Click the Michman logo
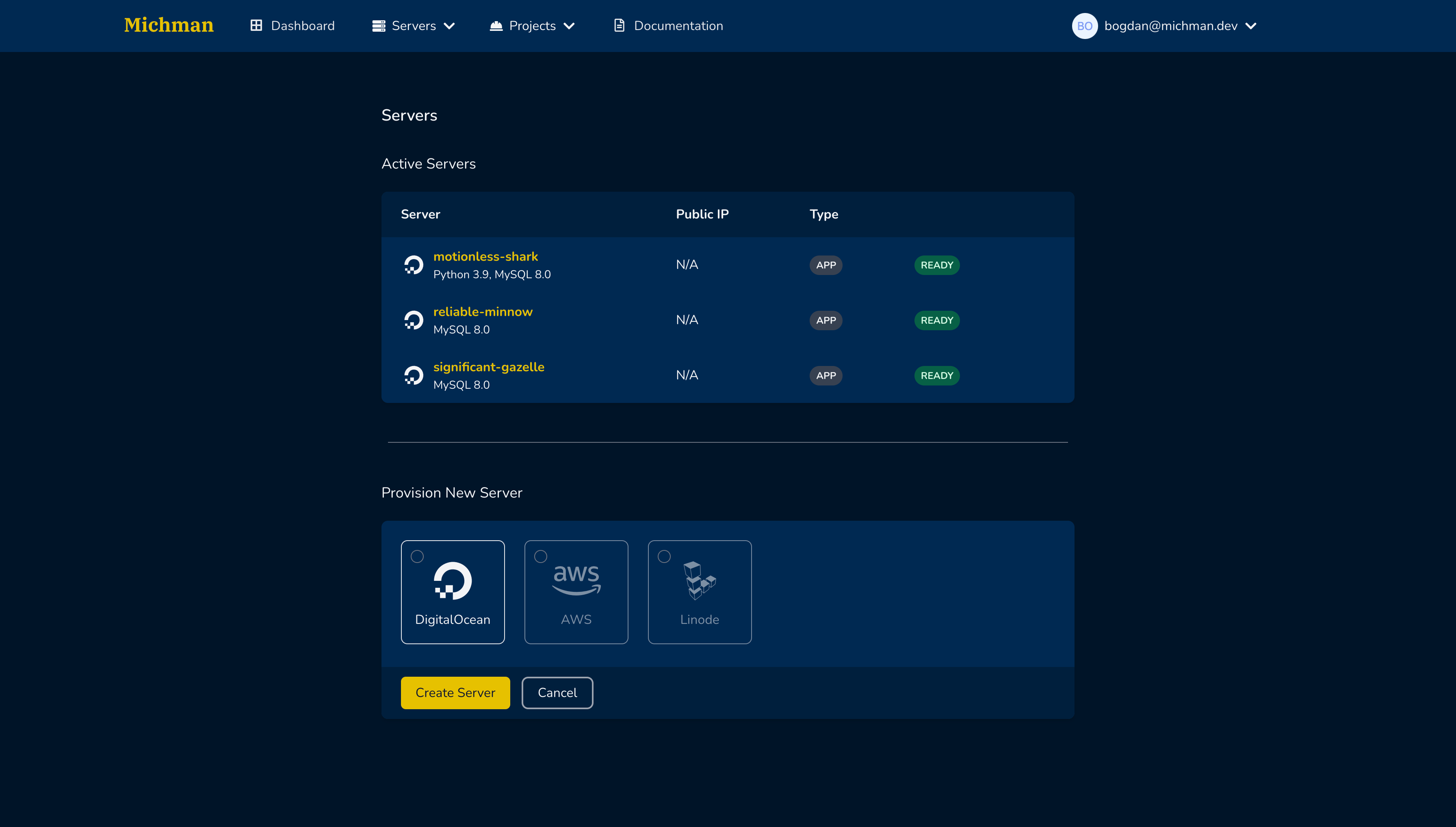 pos(169,26)
